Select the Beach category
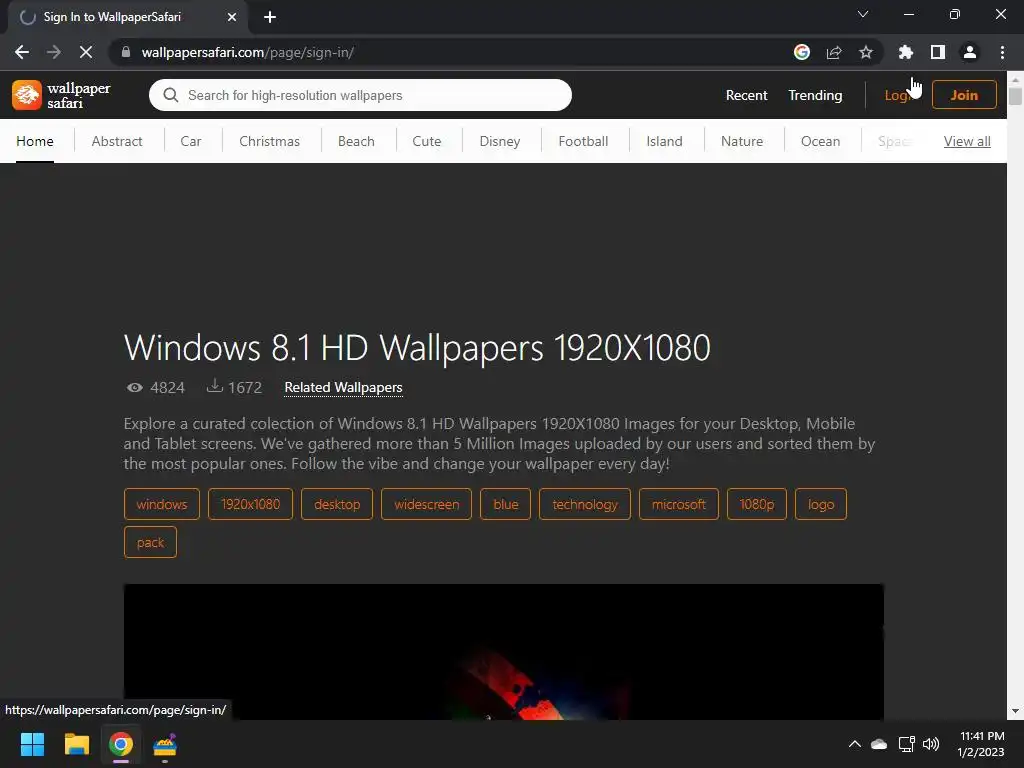This screenshot has height=768, width=1024. pyautogui.click(x=356, y=141)
